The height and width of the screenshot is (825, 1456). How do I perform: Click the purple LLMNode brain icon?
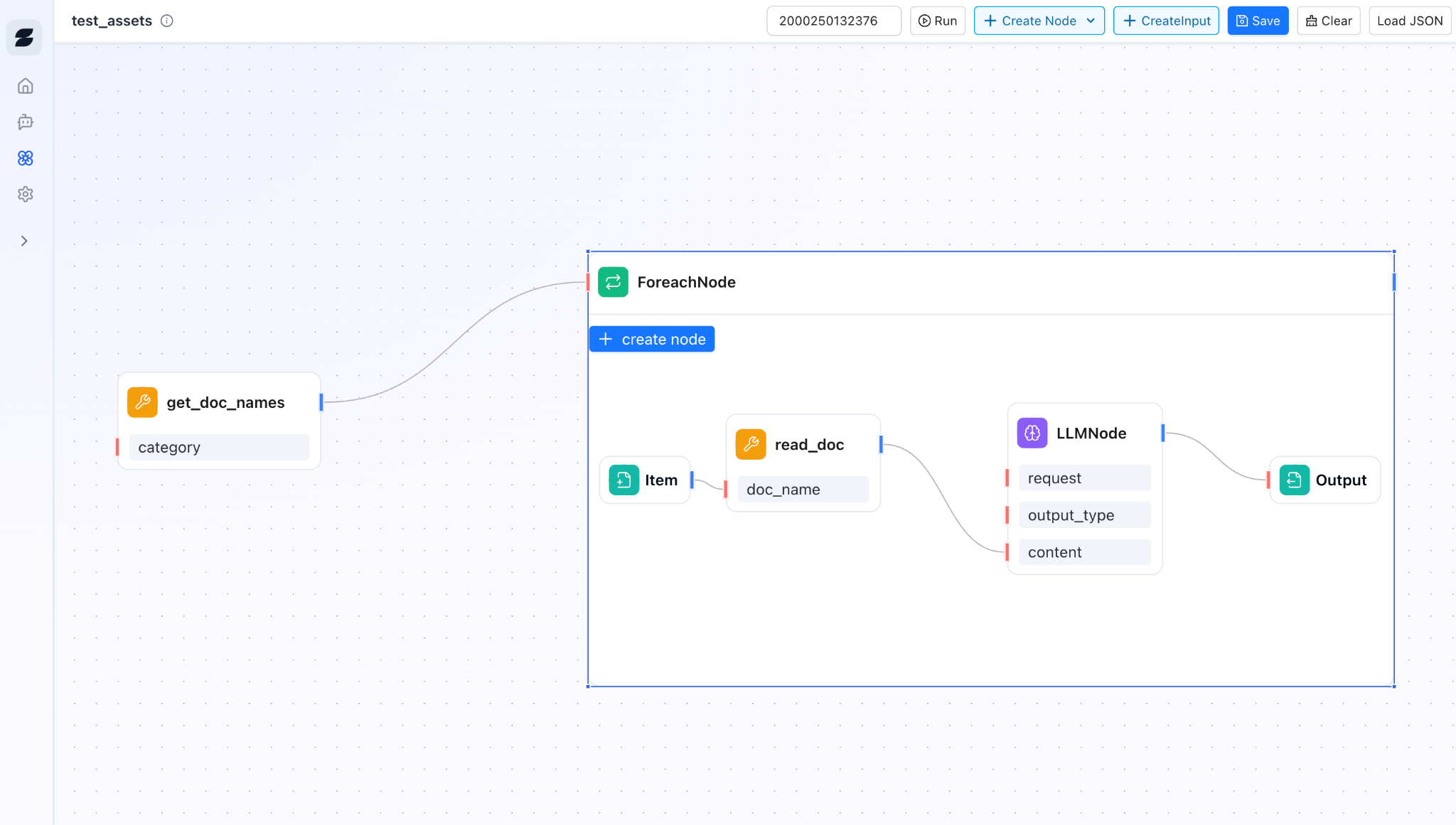(1032, 433)
